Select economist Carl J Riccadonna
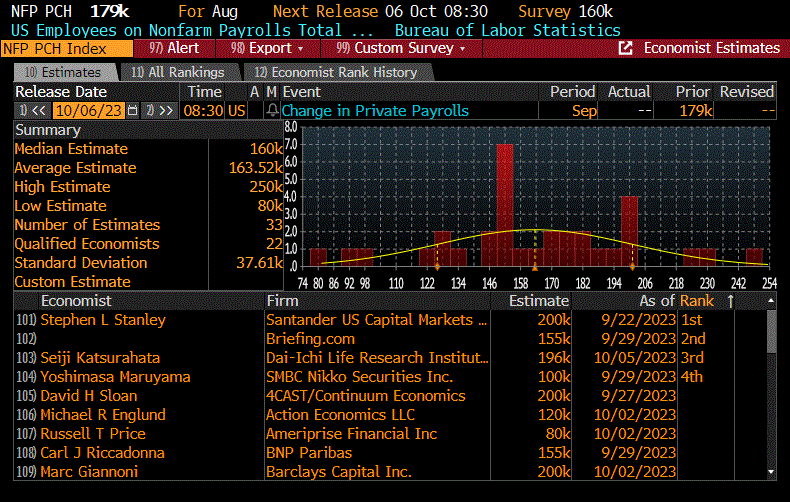This screenshot has height=502, width=790. click(102, 453)
